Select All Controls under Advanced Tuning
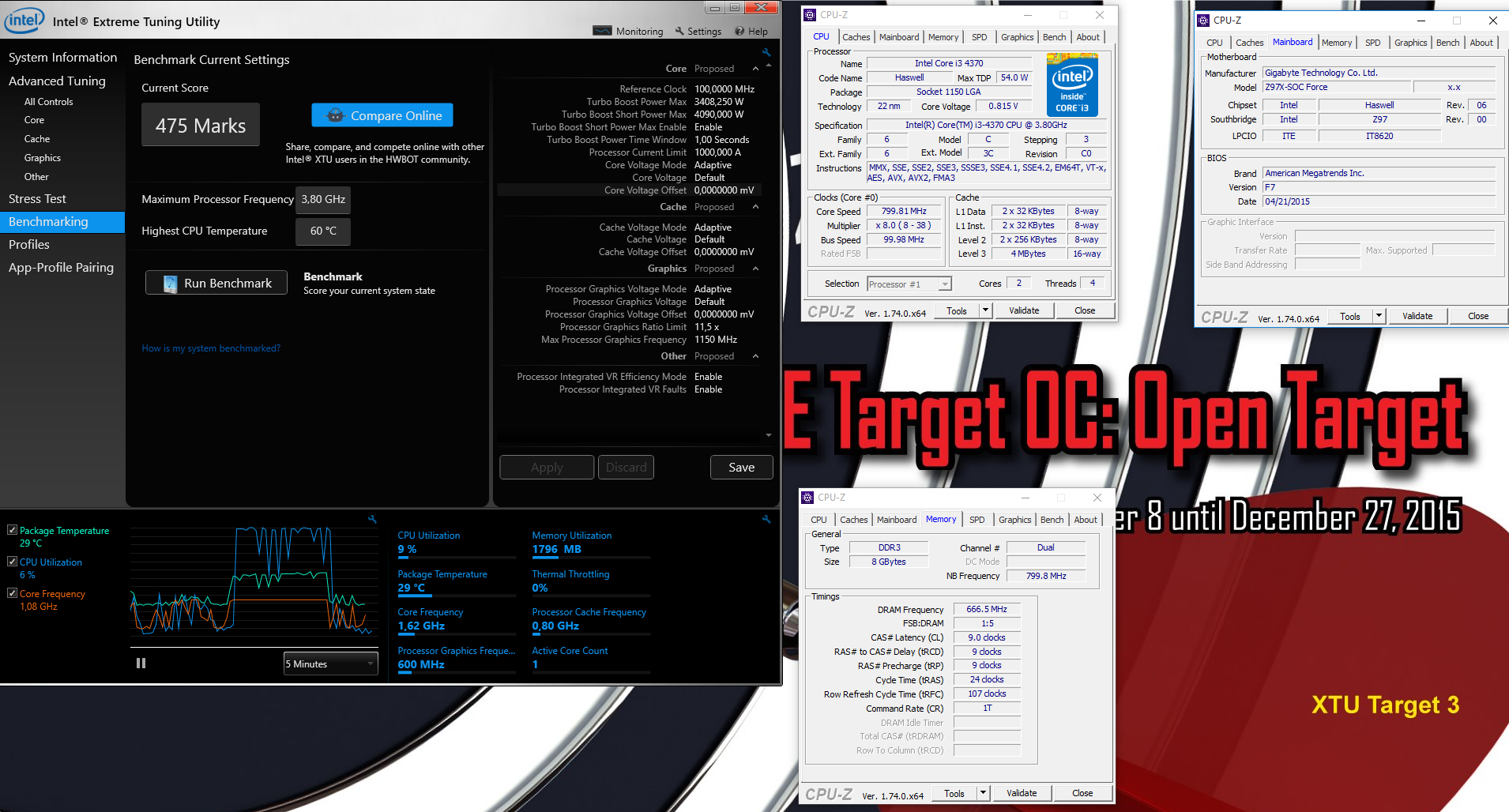Viewport: 1509px width, 812px height. 48,102
